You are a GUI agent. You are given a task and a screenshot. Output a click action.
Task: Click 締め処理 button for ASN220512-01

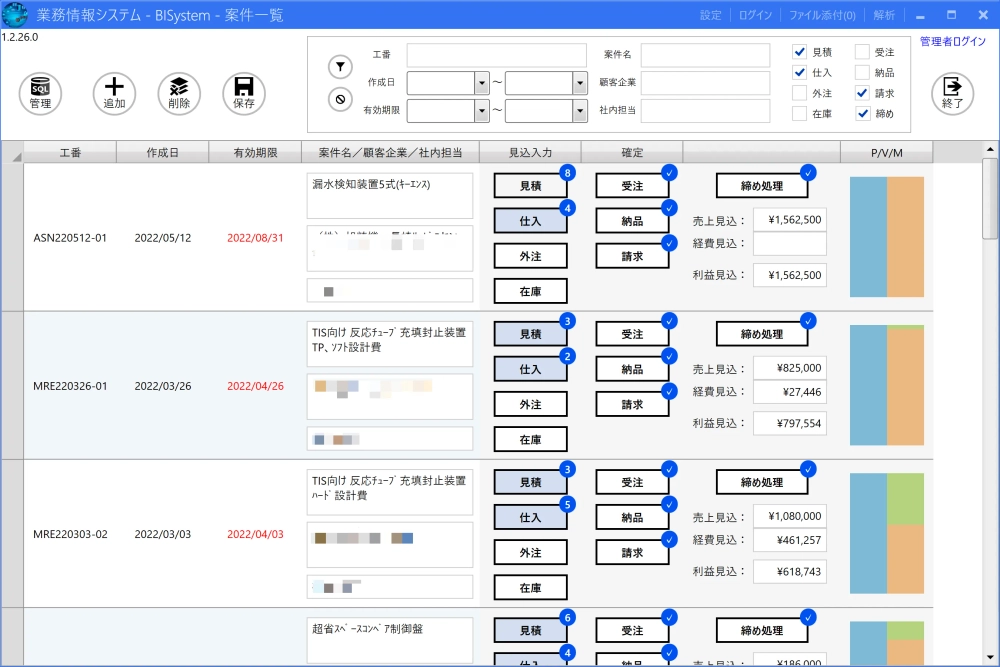coord(761,185)
